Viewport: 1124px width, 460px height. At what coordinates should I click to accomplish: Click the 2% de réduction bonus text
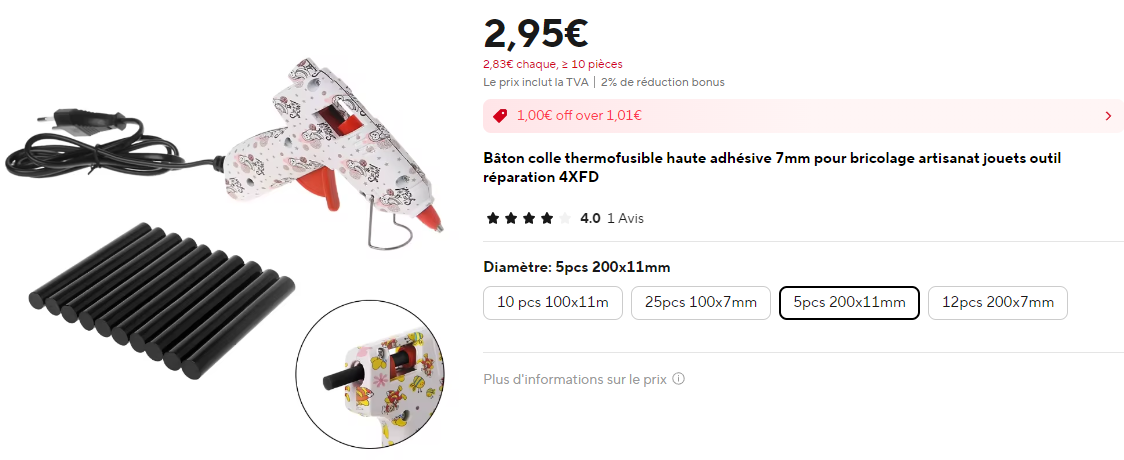coord(662,82)
